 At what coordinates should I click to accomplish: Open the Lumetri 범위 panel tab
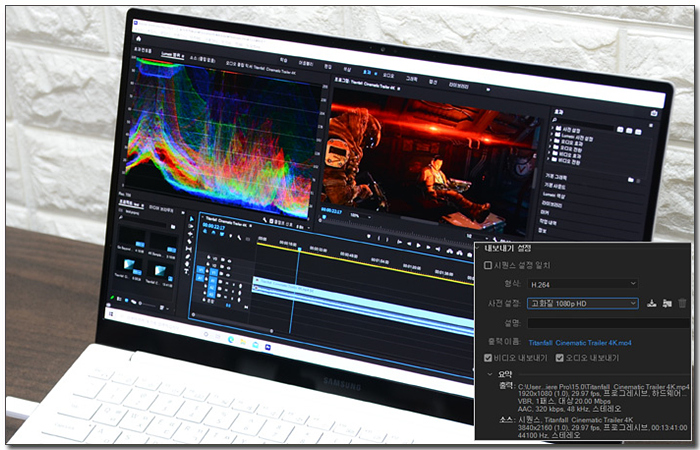click(172, 54)
